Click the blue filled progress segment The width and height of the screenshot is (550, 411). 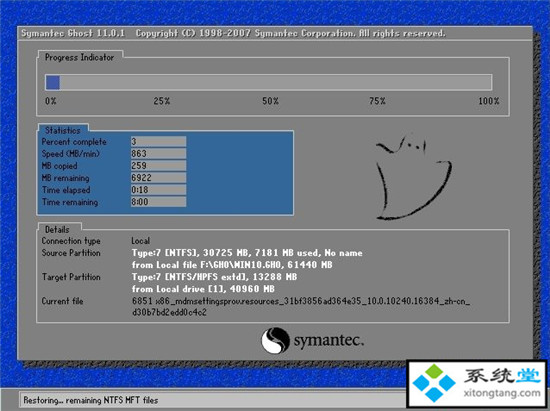click(53, 83)
